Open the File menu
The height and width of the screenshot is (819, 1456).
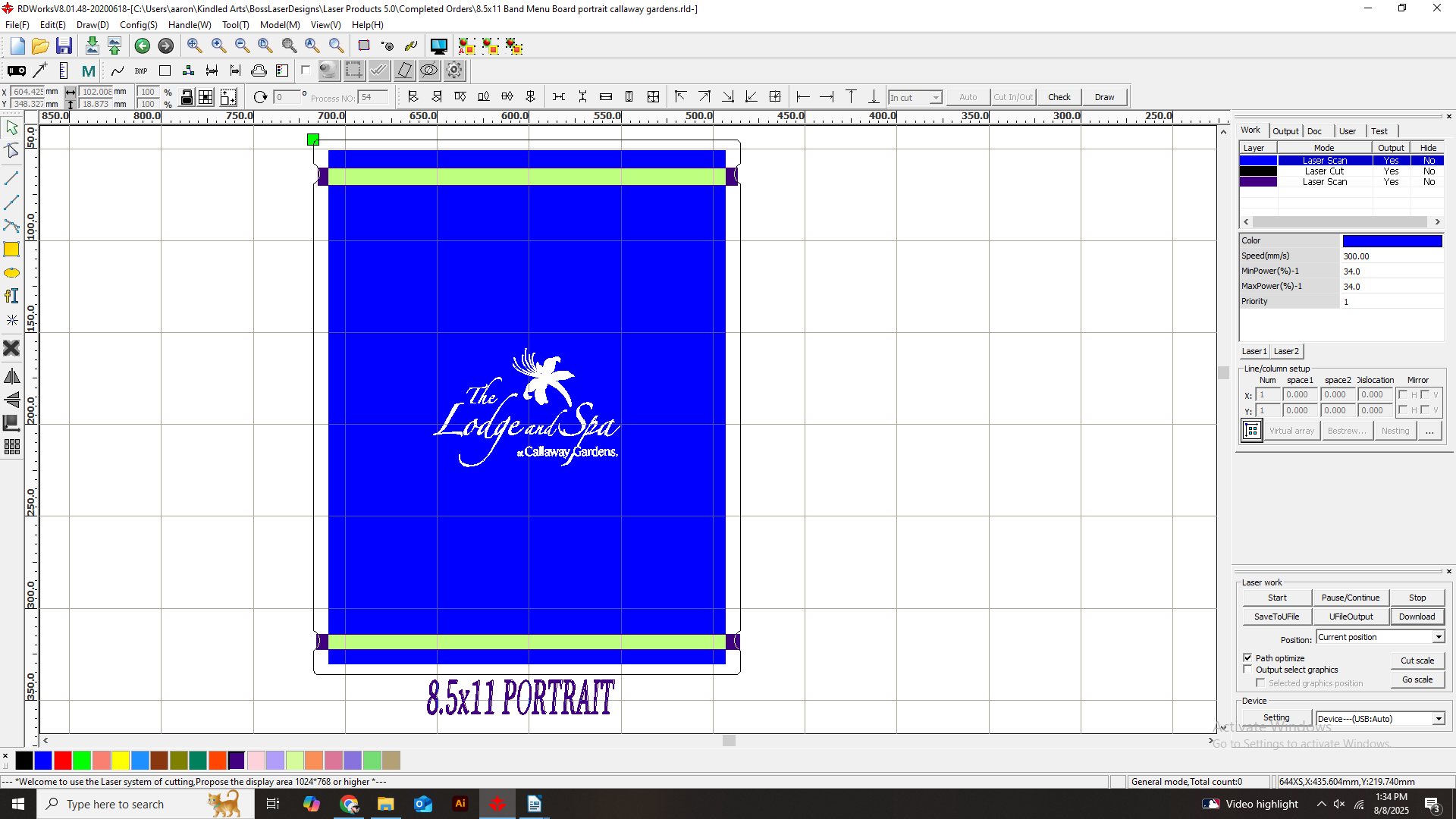[17, 25]
